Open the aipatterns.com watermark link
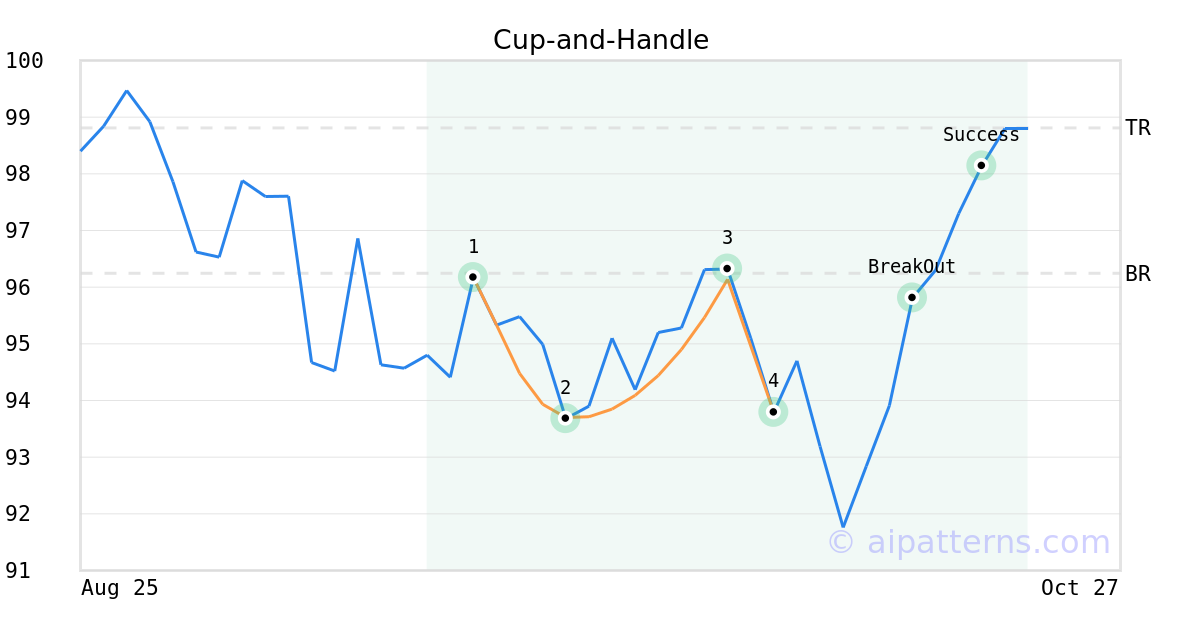This screenshot has height=630, width=1200. pos(968,542)
